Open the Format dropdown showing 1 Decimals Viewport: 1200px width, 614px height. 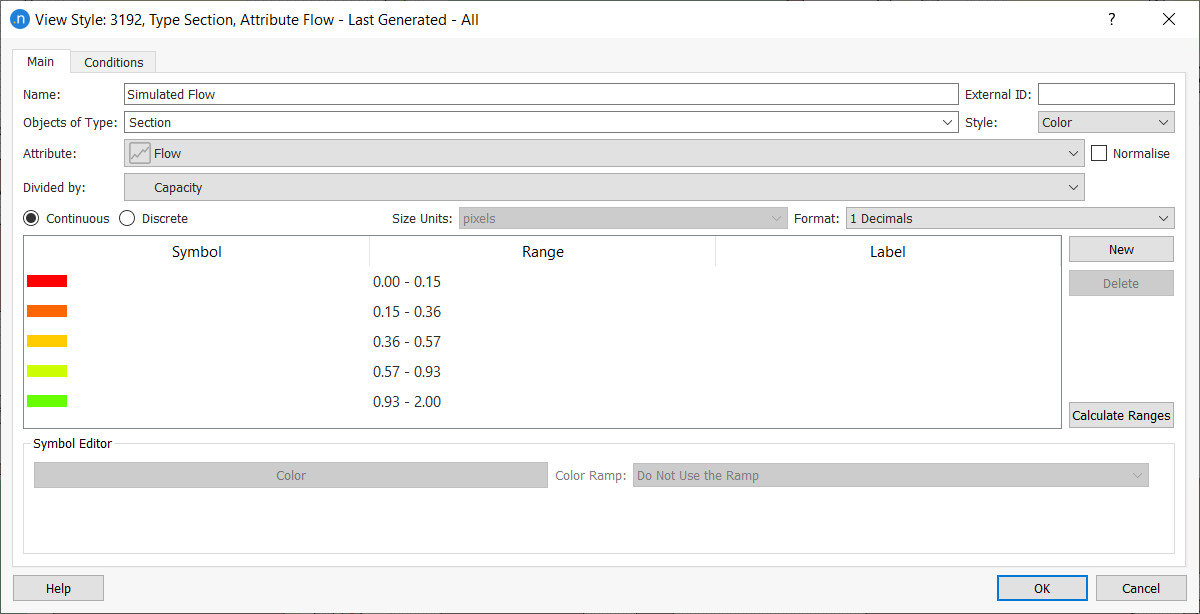pyautogui.click(x=1009, y=218)
